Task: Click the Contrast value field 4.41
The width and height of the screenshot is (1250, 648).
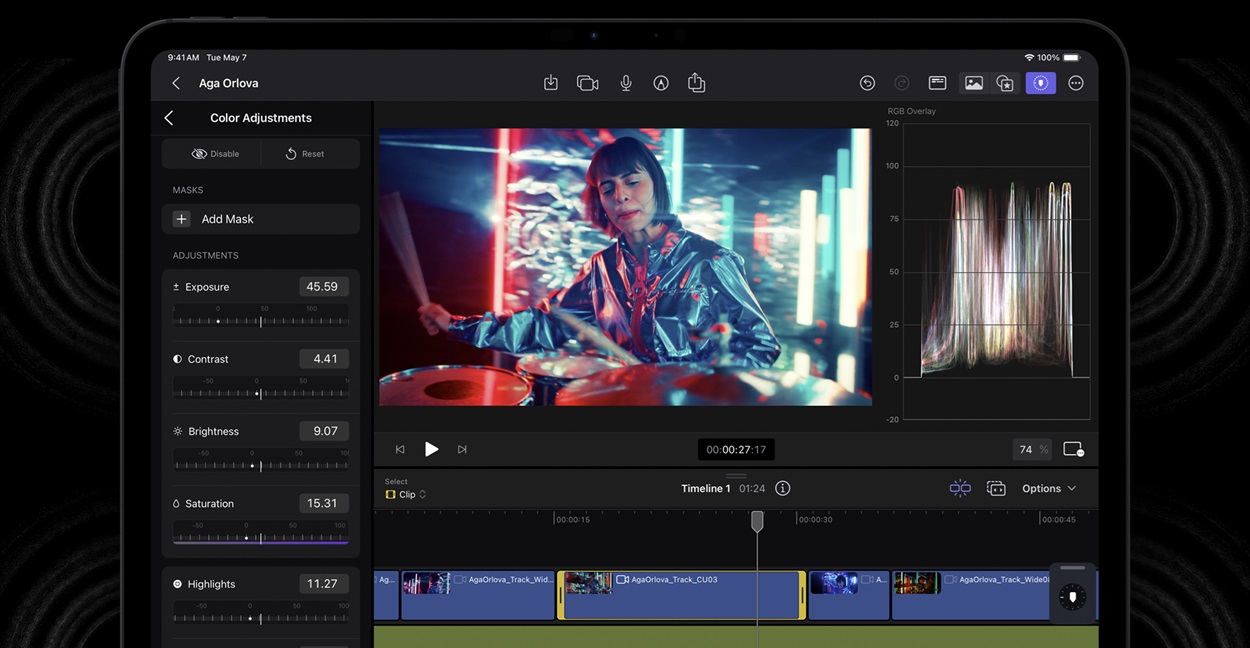Action: [324, 359]
